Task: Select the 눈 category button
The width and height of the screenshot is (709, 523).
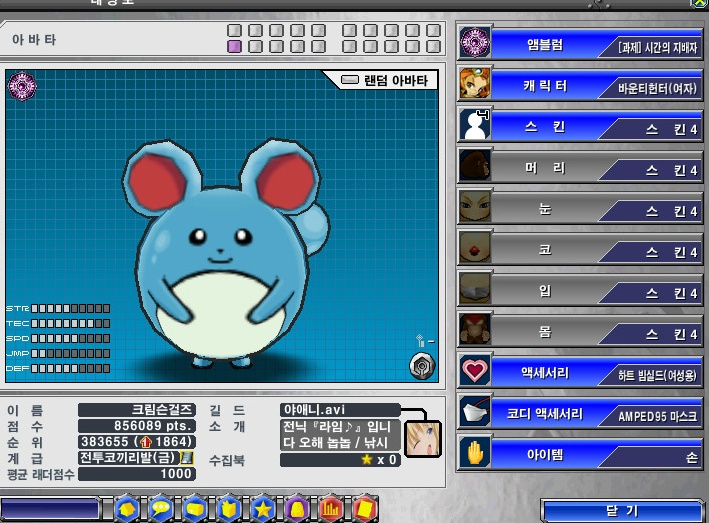Action: [545, 209]
